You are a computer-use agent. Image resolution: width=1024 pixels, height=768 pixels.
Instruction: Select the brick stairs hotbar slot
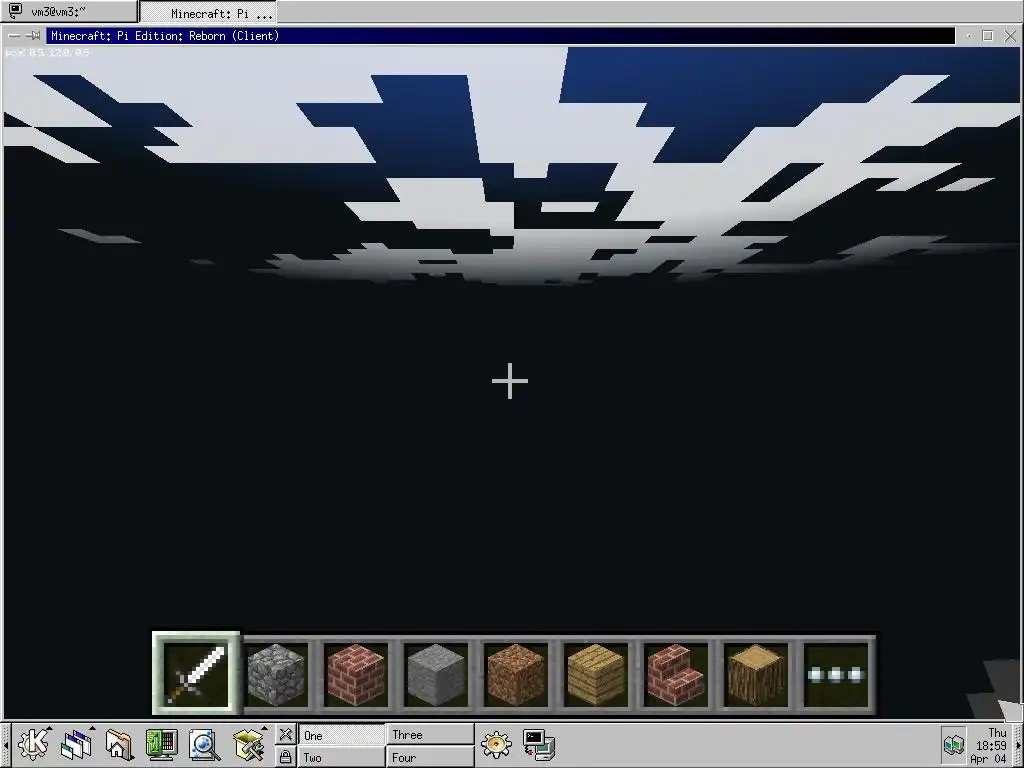[x=675, y=675]
